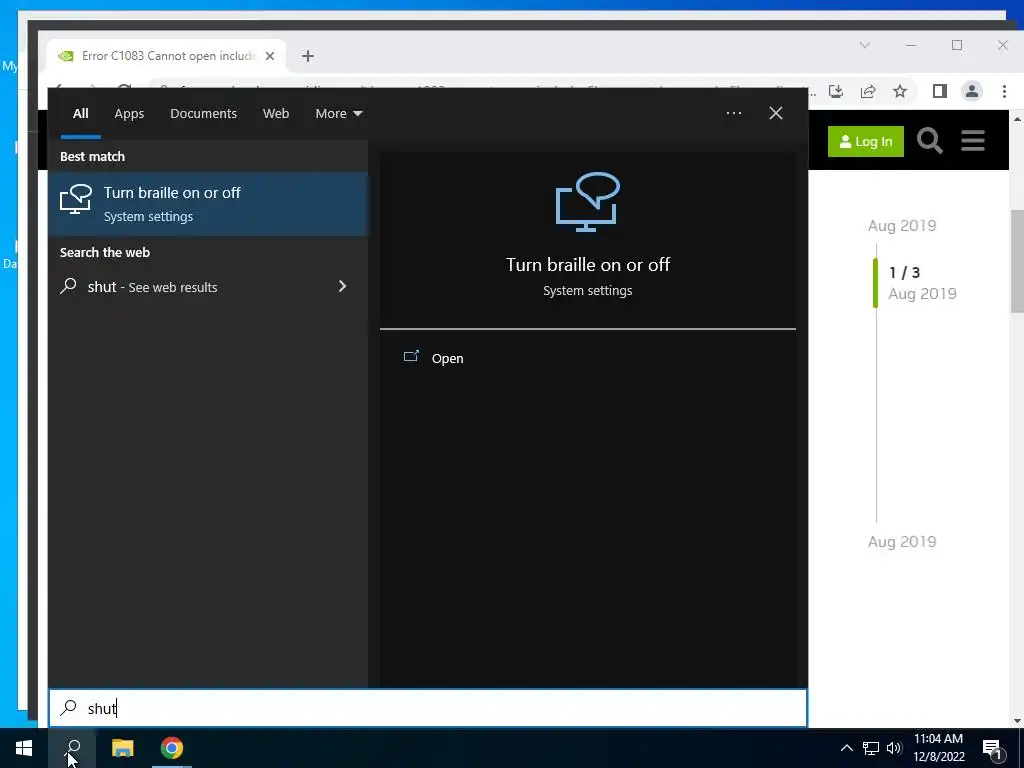Switch to the Apps search tab
The image size is (1024, 768).
click(x=129, y=114)
